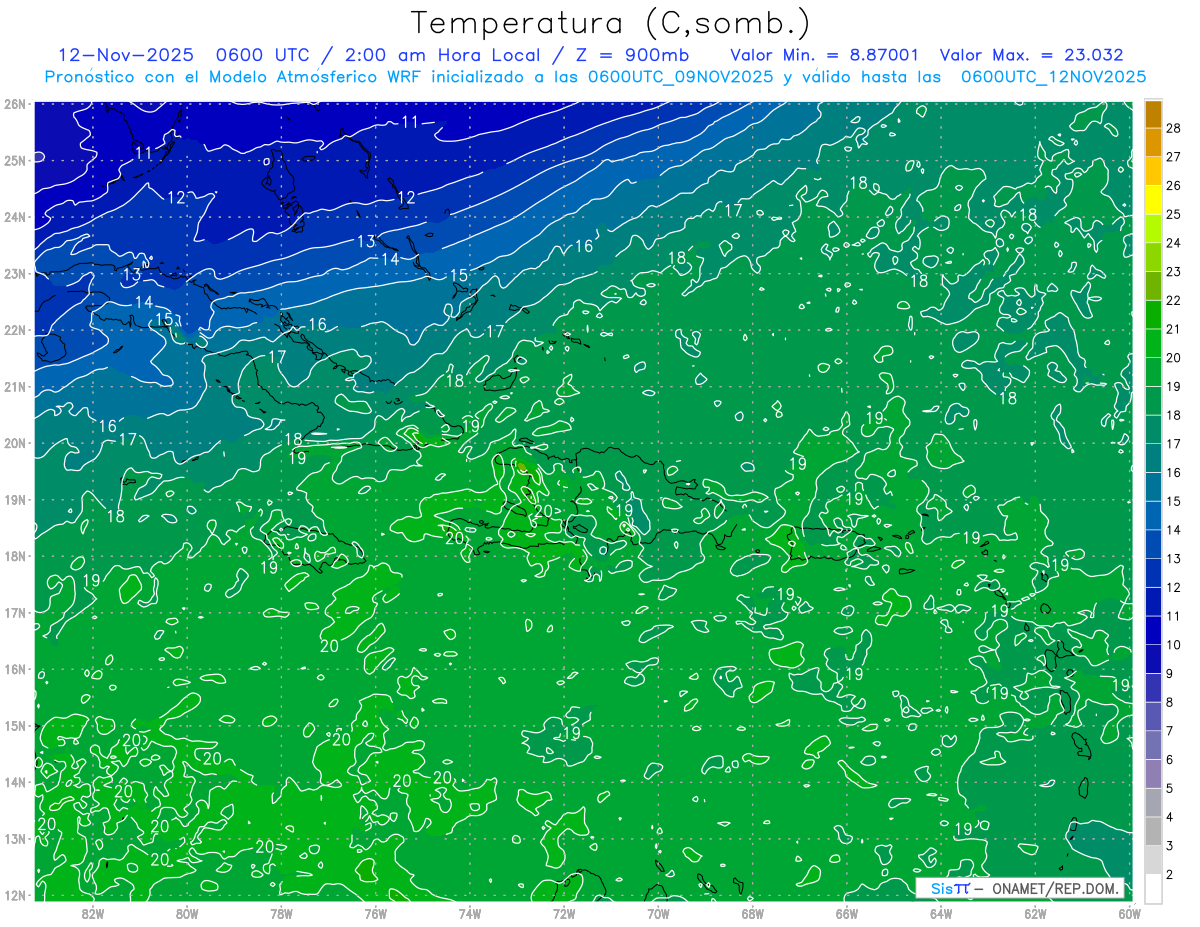Click longitude axis label "80W"
The image size is (1200, 927).
point(187,913)
